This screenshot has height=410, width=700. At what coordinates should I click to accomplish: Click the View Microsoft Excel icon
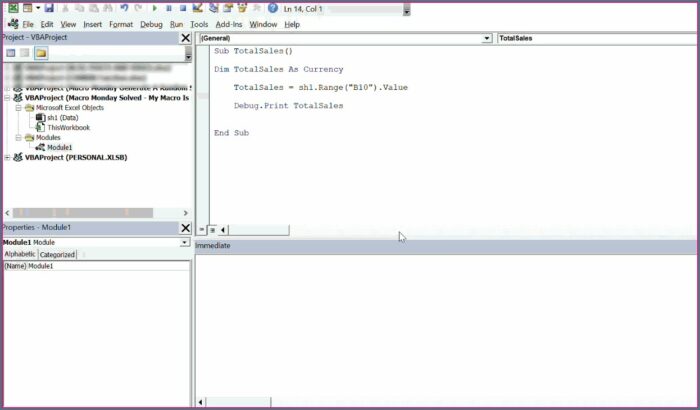pyautogui.click(x=13, y=8)
